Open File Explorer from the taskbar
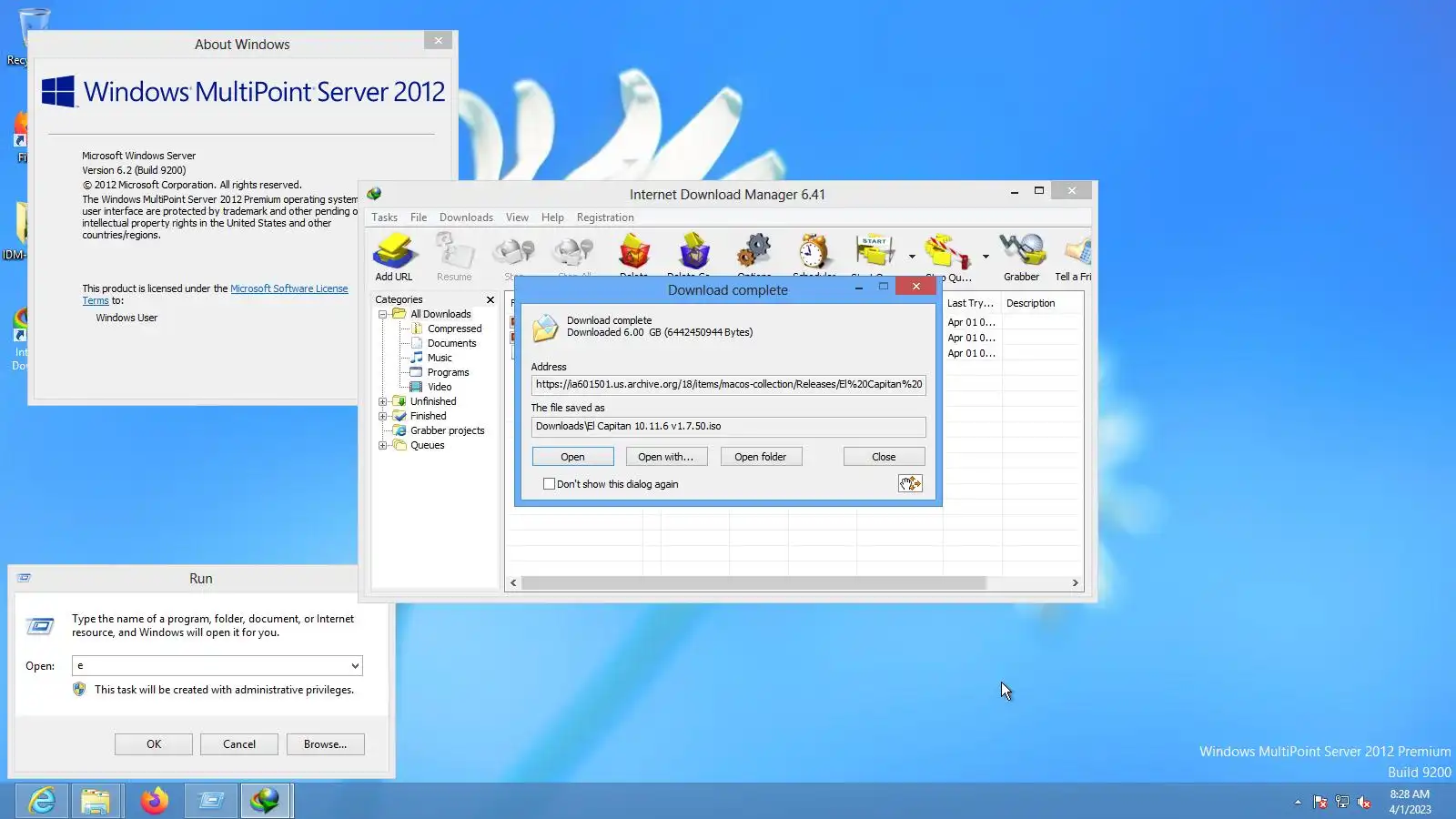The height and width of the screenshot is (819, 1456). pos(96,801)
